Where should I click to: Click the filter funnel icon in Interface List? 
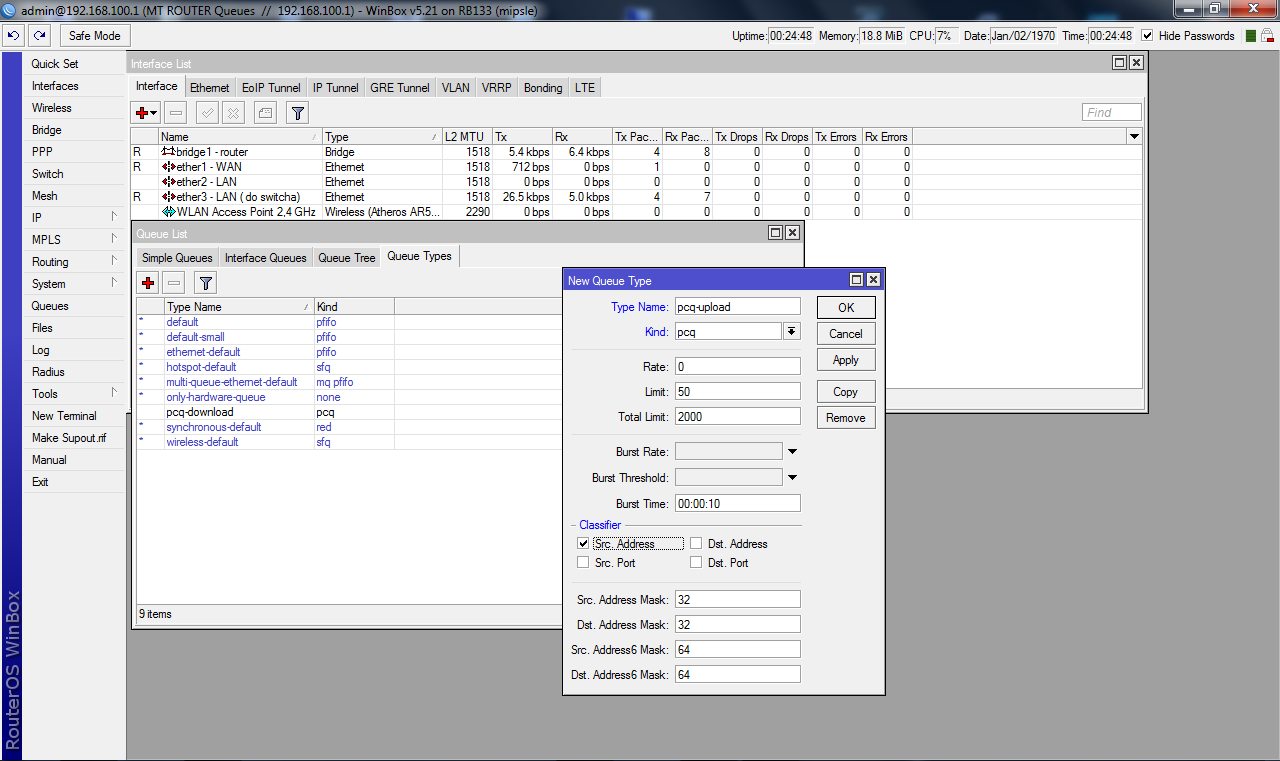coord(297,113)
